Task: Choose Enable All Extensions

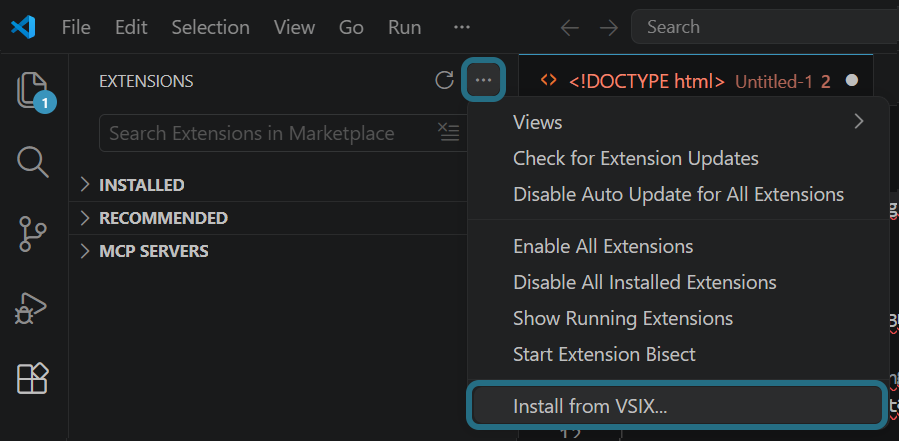Action: [x=678, y=247]
